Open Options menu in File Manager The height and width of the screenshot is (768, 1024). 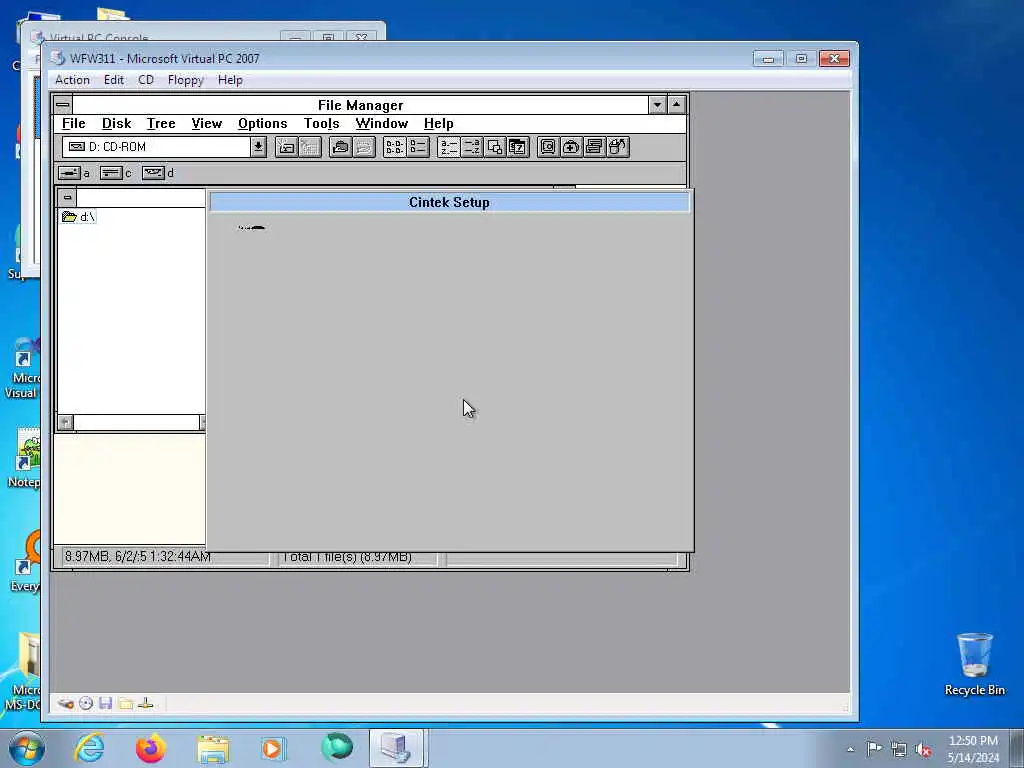263,123
